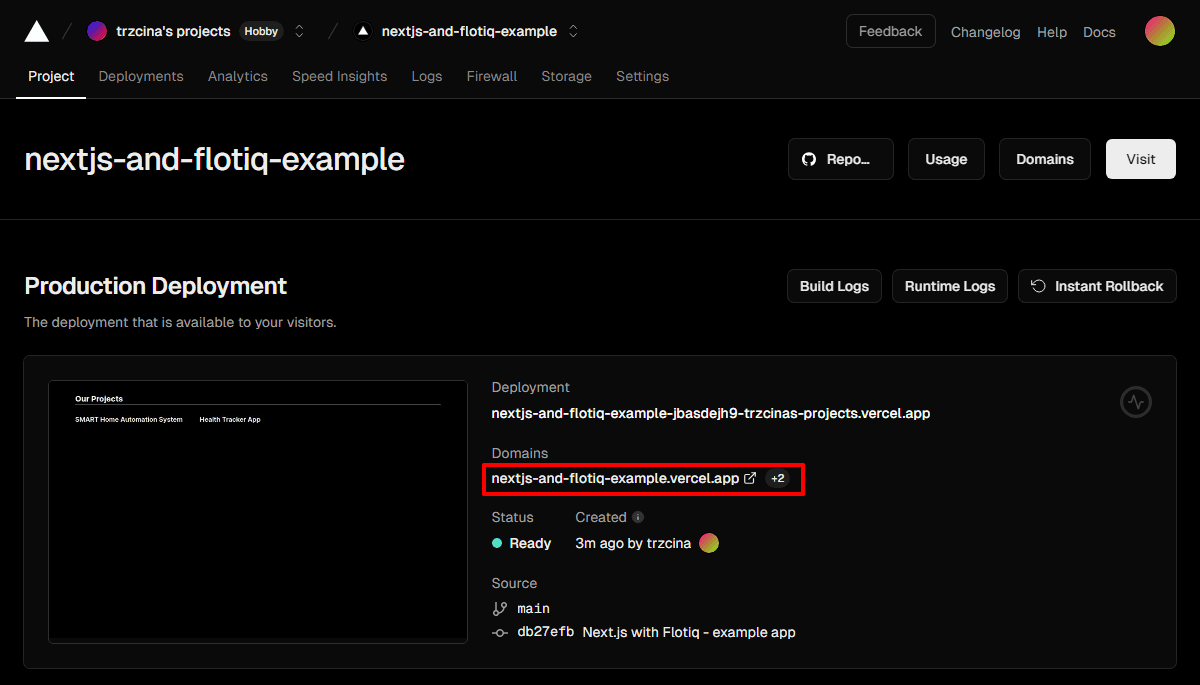The image size is (1200, 685).
Task: Click the nextjs-and-flotiq-example page title
Action: (x=214, y=159)
